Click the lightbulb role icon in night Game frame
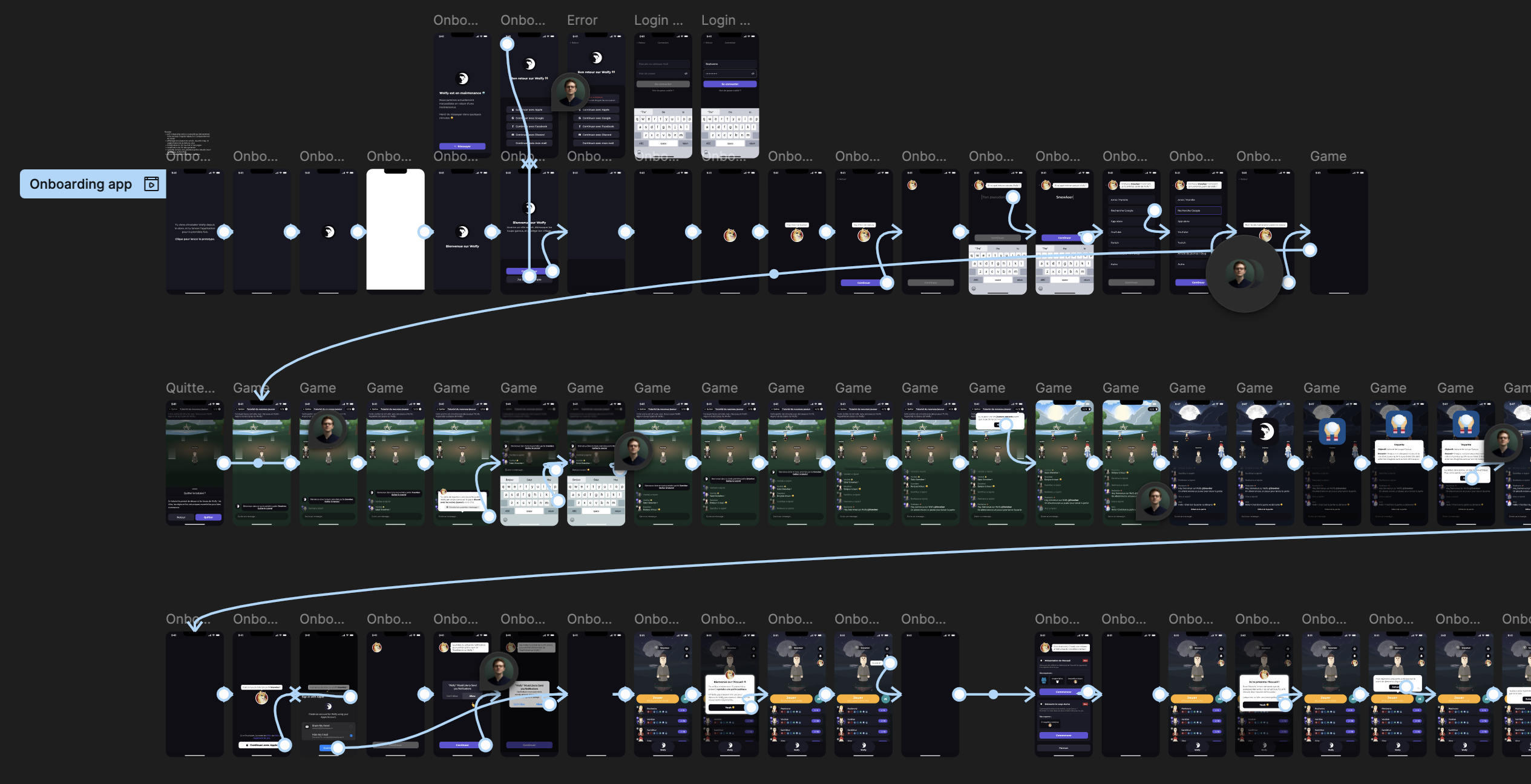This screenshot has height=784, width=1531. coord(1331,431)
